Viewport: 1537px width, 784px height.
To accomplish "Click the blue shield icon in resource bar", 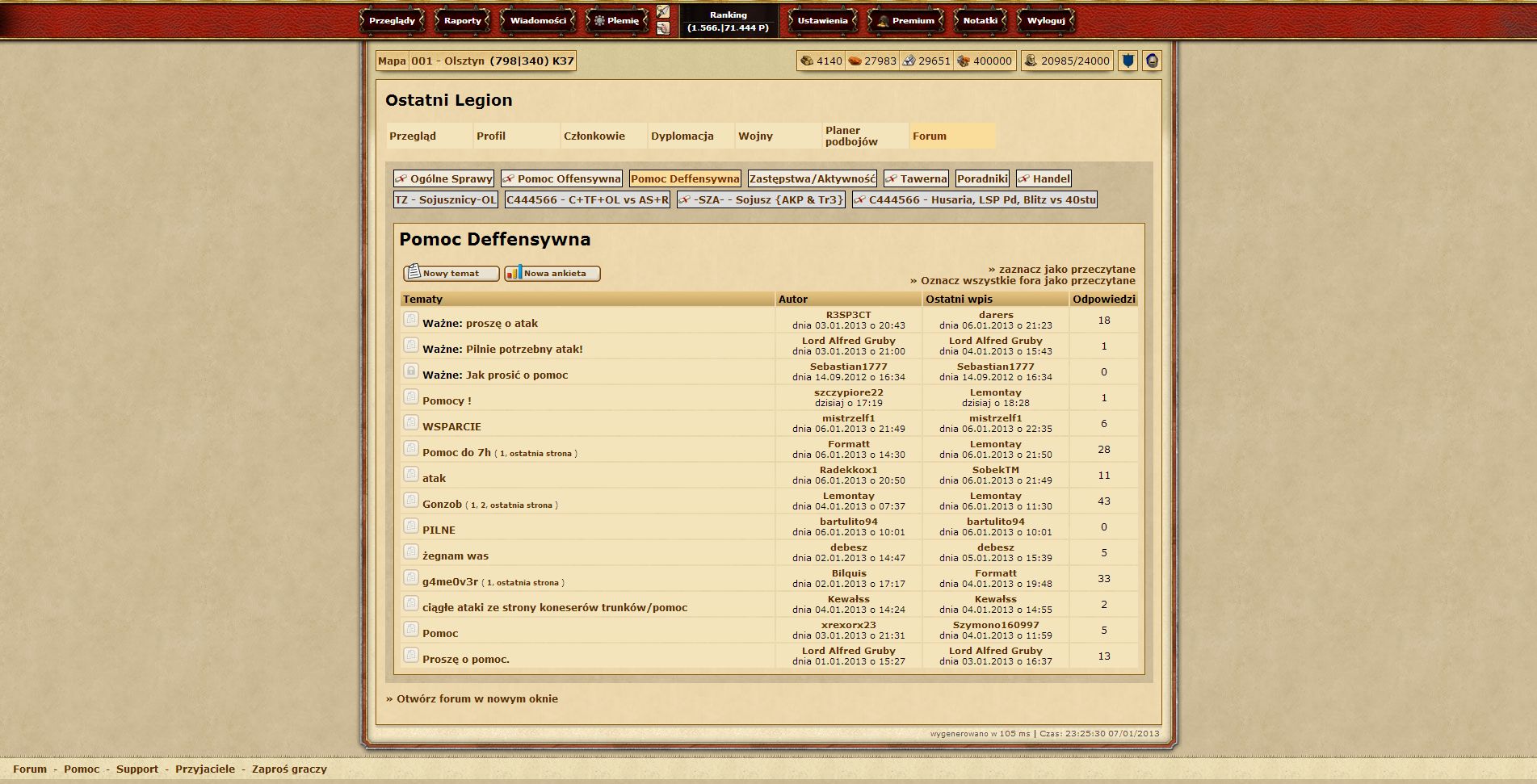I will [1128, 61].
